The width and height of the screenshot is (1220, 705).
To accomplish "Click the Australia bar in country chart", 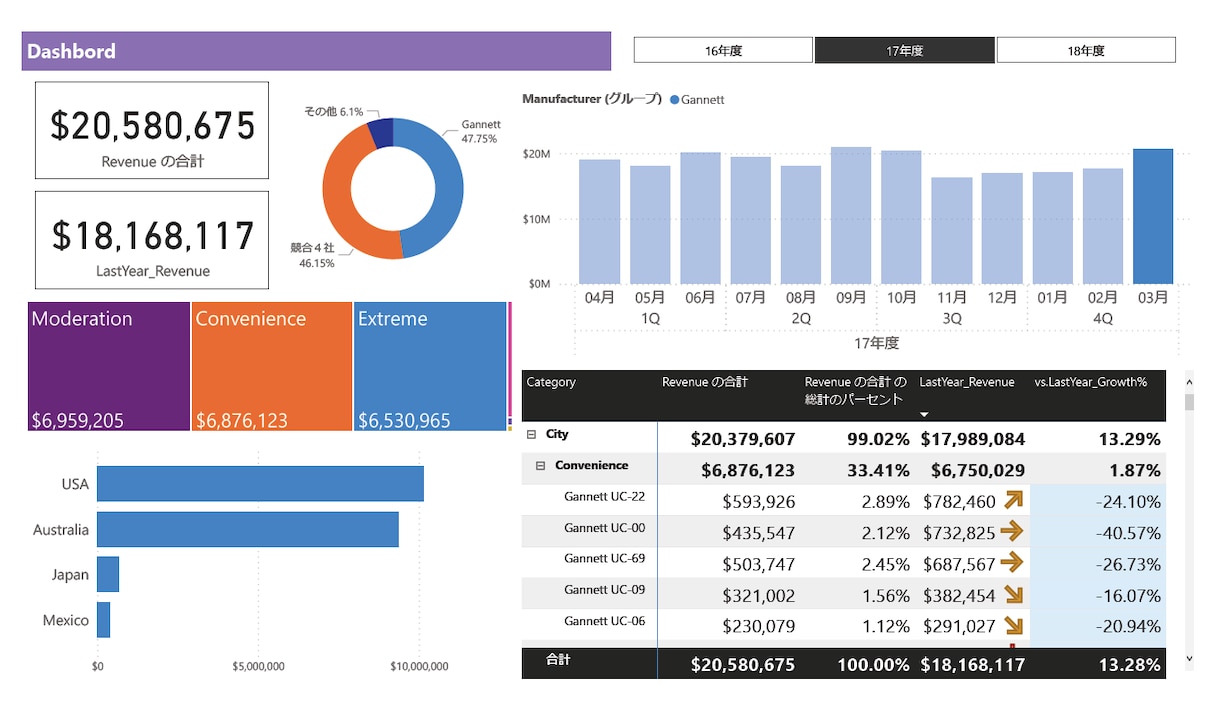I will tap(248, 529).
